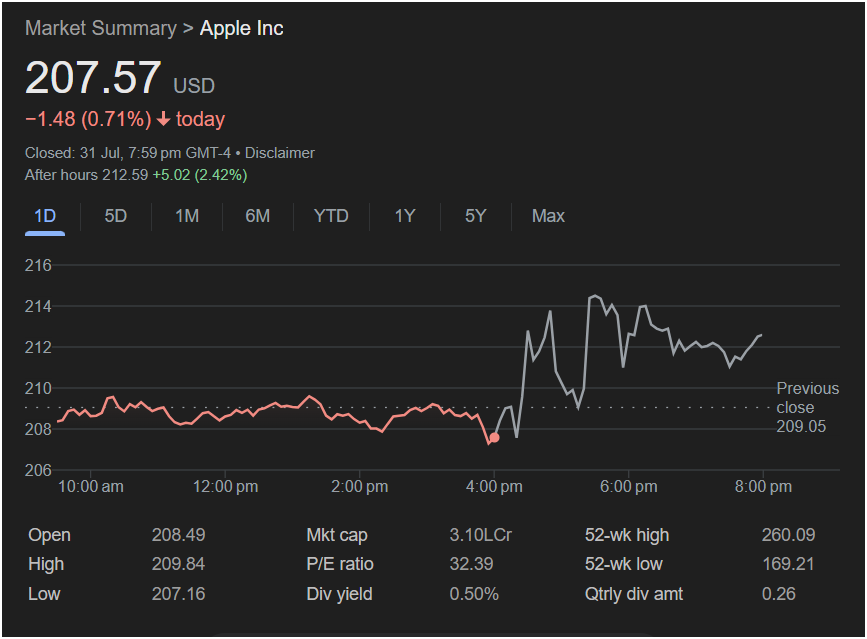Click the Qtrly div amt value 0.26
The image size is (867, 639).
point(779,594)
